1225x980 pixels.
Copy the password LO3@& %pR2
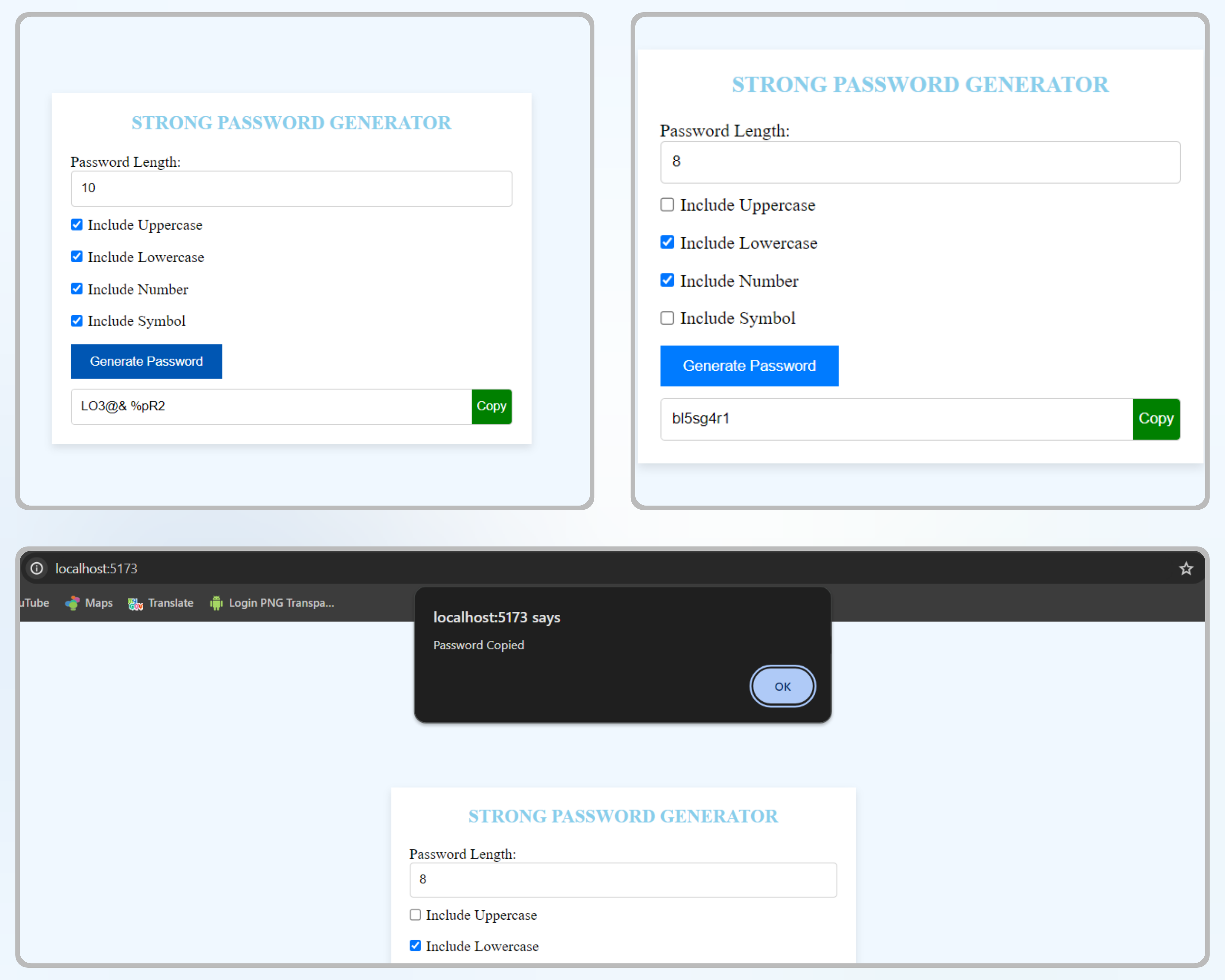(x=491, y=407)
